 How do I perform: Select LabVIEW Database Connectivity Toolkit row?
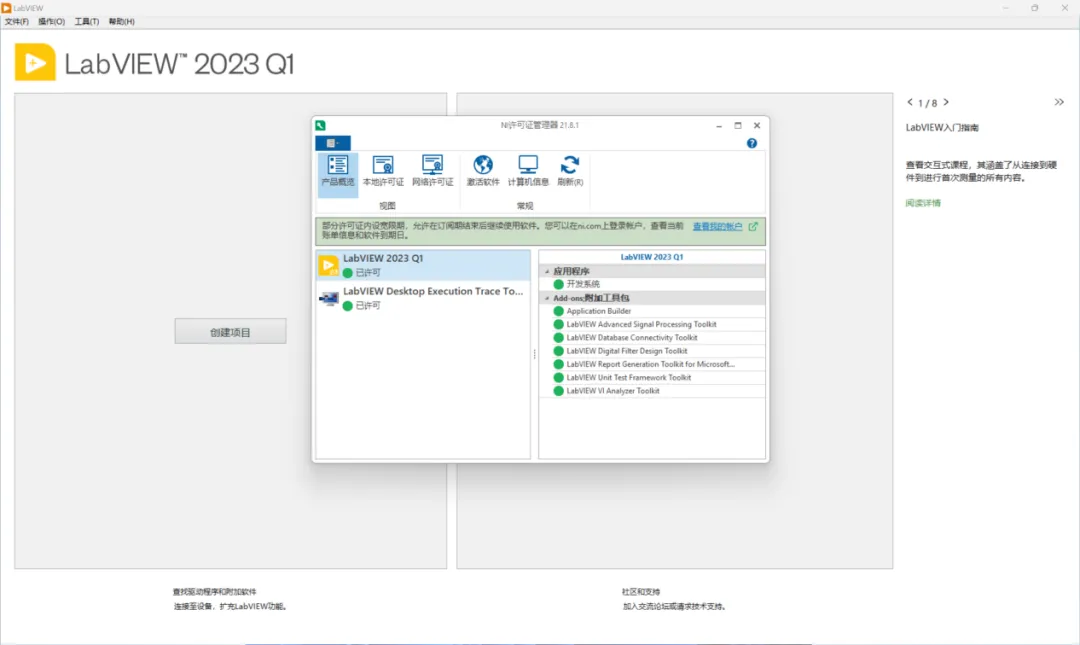(652, 338)
